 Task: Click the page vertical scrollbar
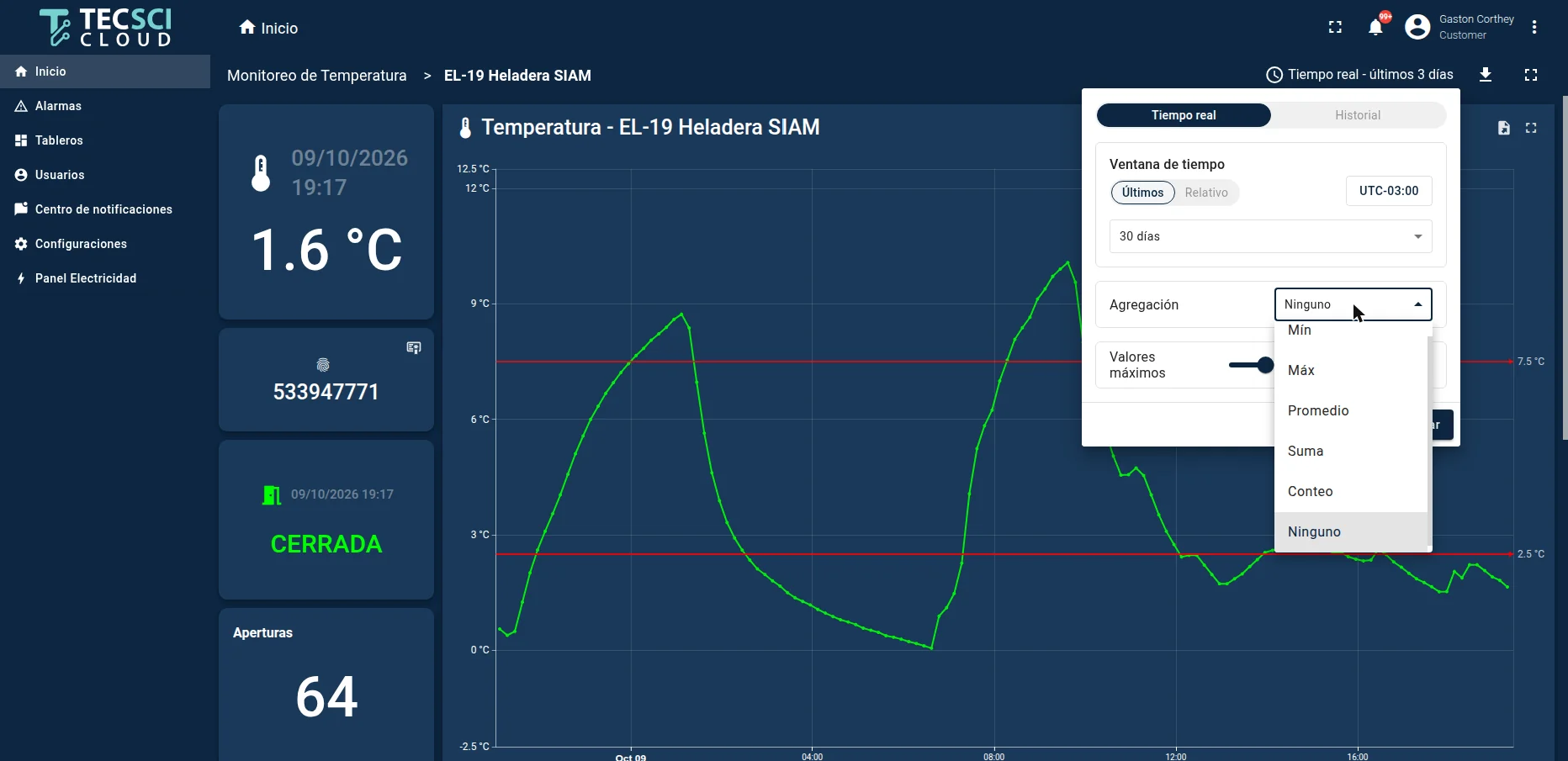click(x=1565, y=267)
